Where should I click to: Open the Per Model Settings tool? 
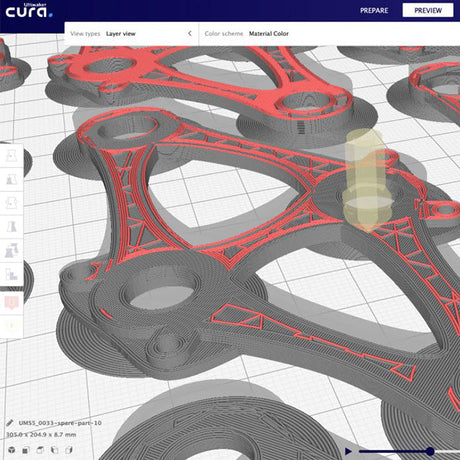click(11, 250)
